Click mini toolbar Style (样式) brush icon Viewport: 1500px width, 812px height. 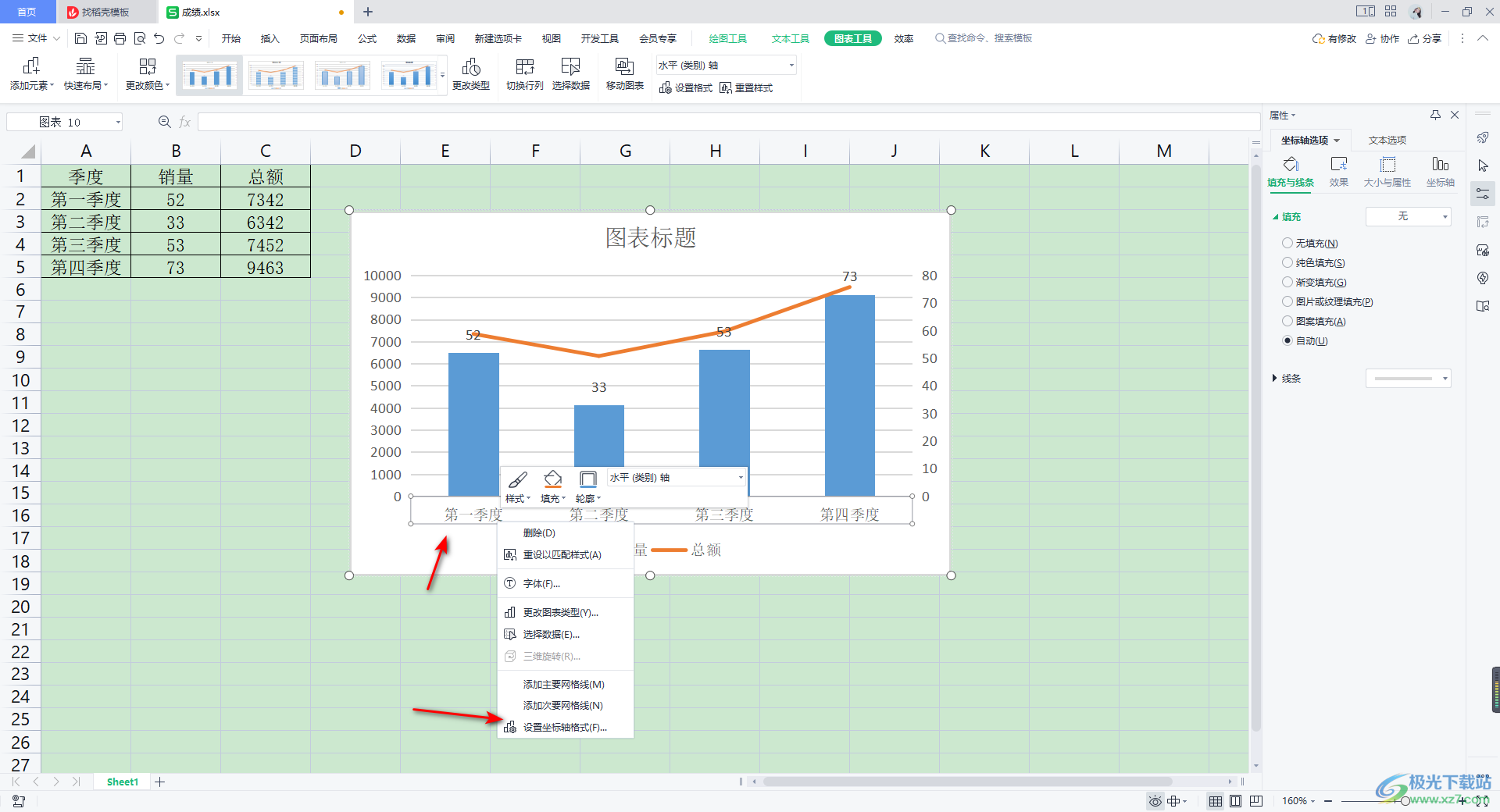517,479
